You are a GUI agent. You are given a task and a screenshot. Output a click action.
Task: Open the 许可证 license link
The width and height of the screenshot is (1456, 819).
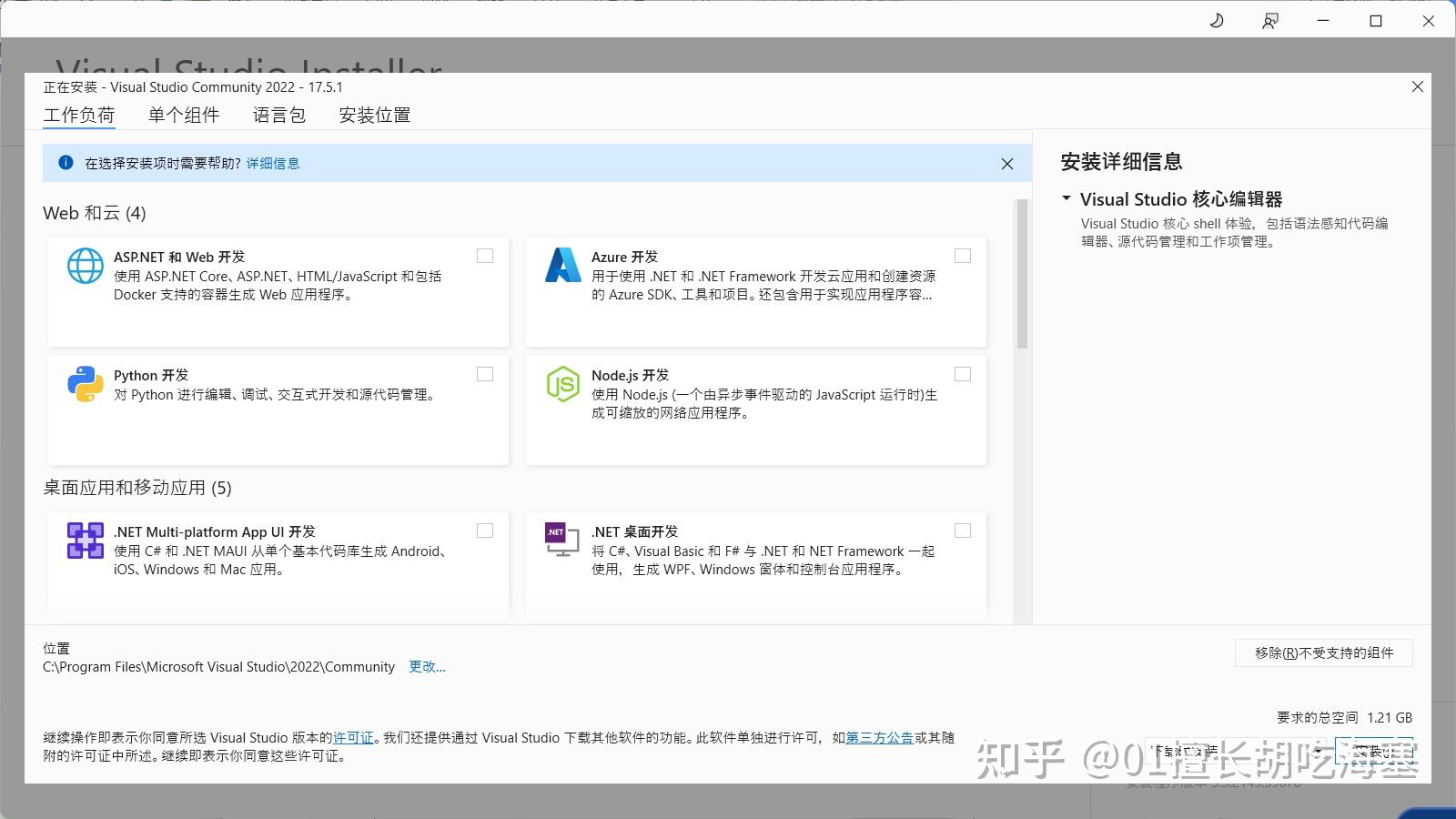pos(353,738)
